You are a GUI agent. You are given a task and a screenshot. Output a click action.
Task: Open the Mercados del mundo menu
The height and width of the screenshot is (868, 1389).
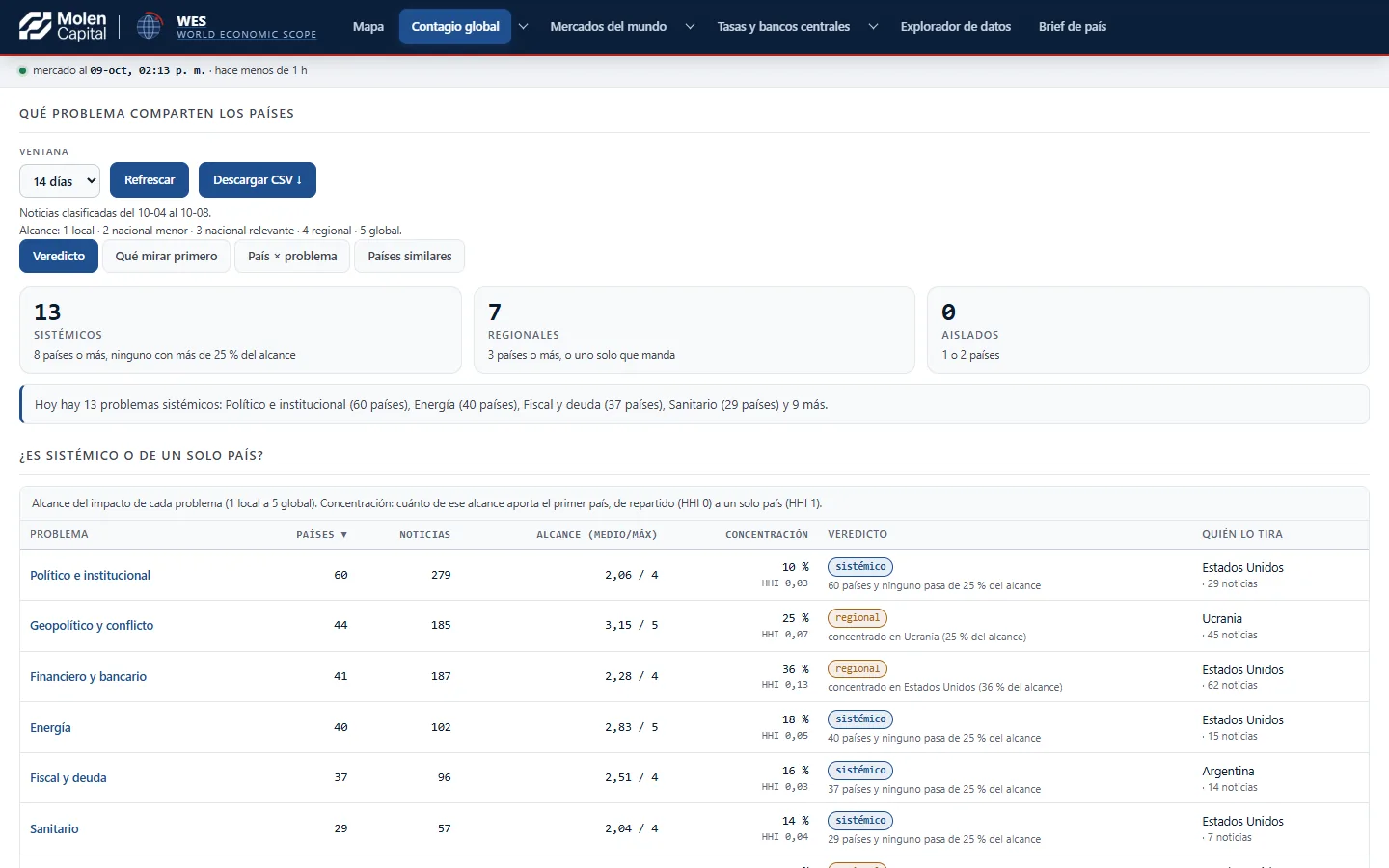tap(609, 27)
